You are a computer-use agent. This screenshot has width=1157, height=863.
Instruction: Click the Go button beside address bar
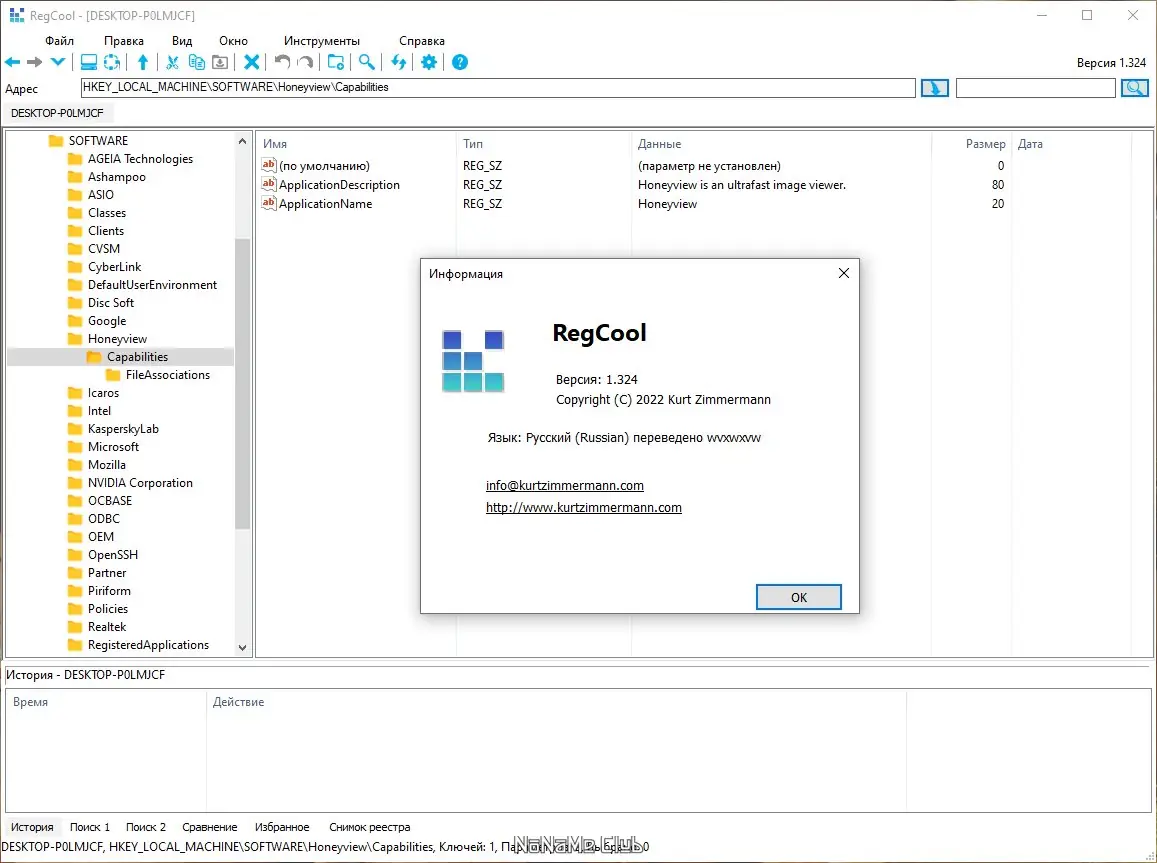tap(935, 89)
